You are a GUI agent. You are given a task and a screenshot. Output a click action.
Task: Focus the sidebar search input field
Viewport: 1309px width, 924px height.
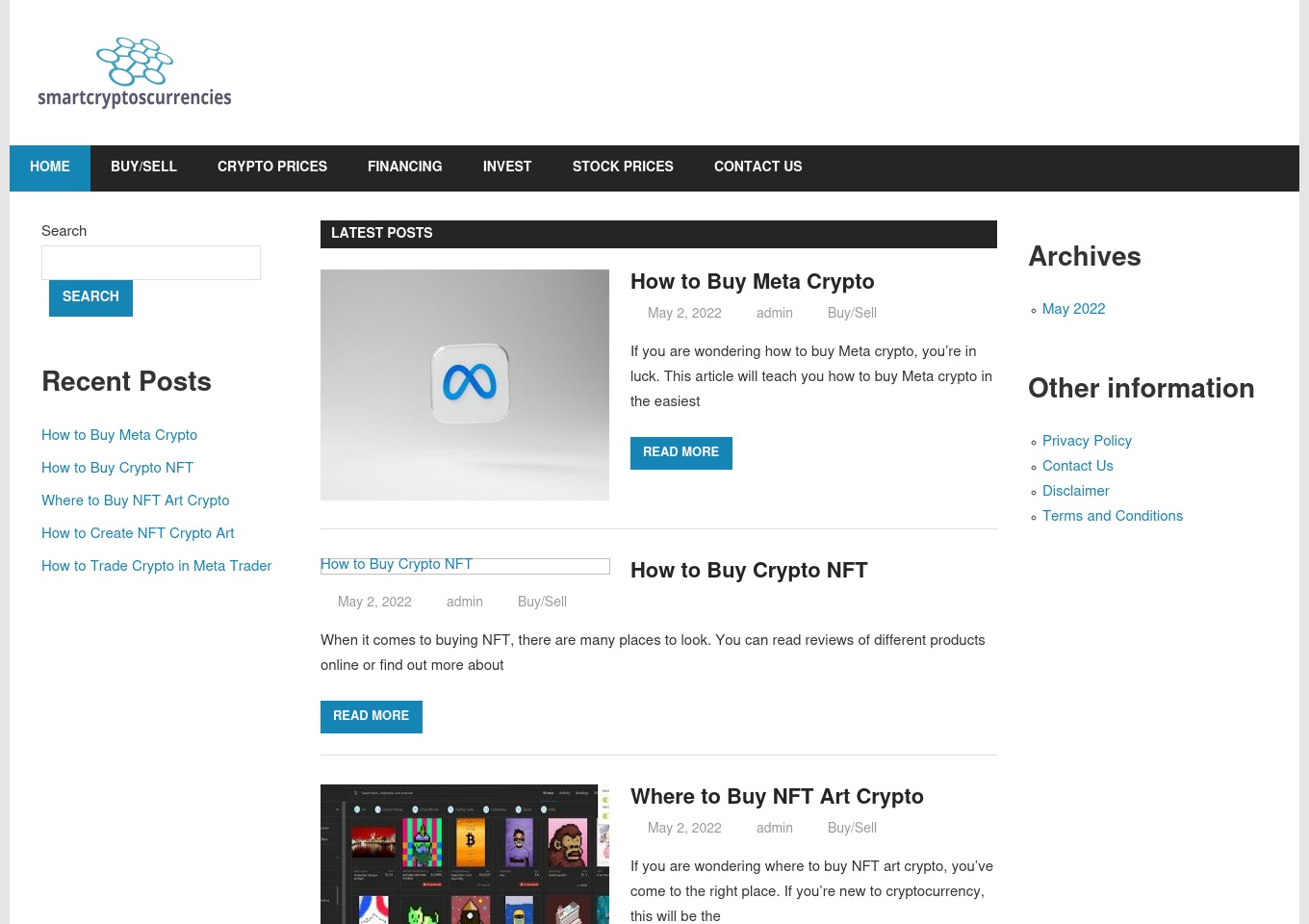click(x=151, y=263)
